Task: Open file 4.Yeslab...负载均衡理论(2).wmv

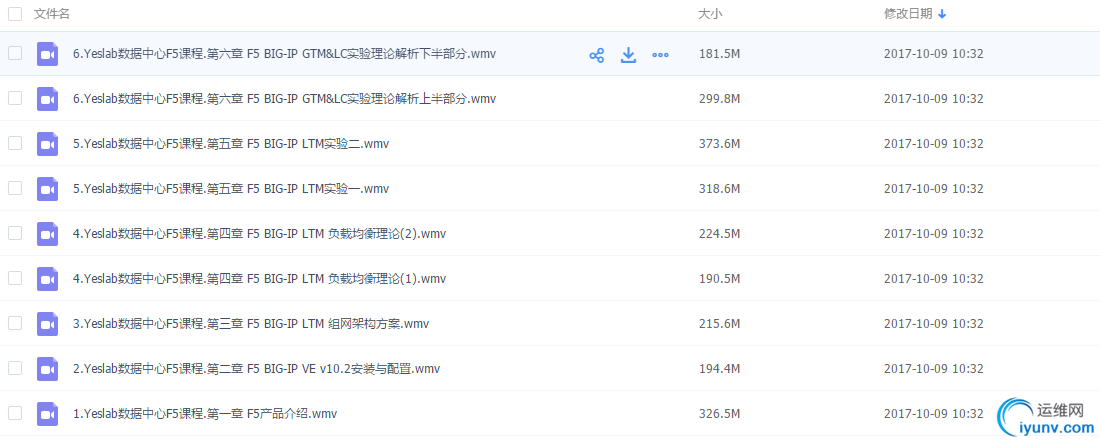Action: pos(260,234)
